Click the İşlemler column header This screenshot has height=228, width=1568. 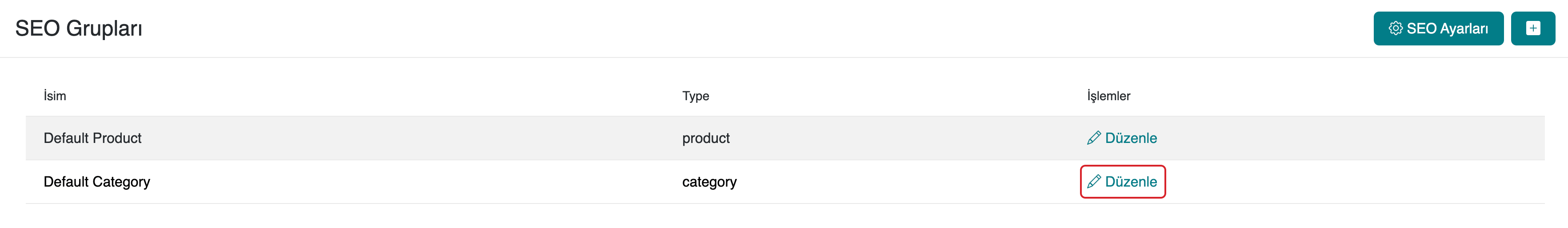1108,96
